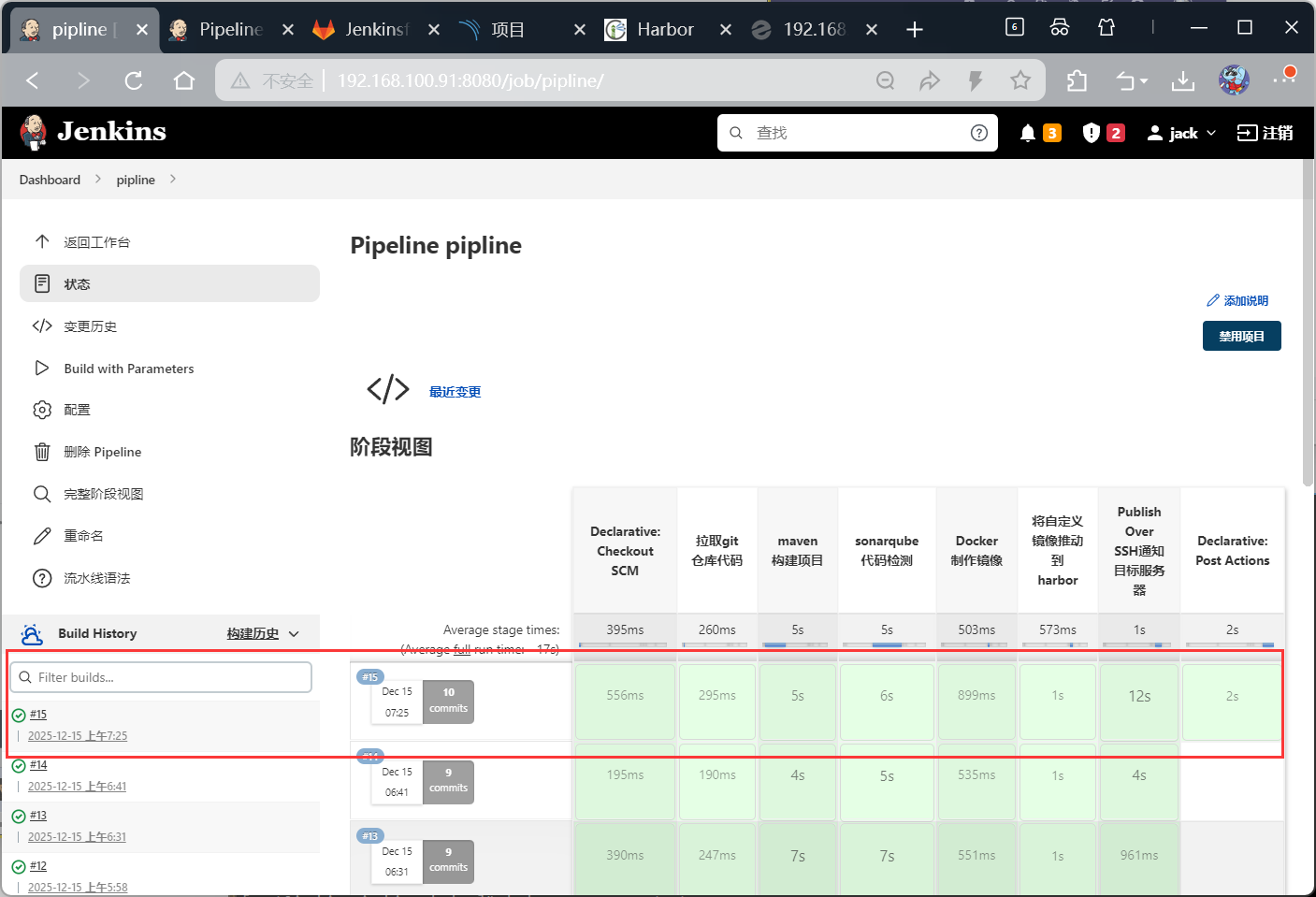Click the share arrow in the address bar
1316x897 pixels.
click(x=930, y=80)
